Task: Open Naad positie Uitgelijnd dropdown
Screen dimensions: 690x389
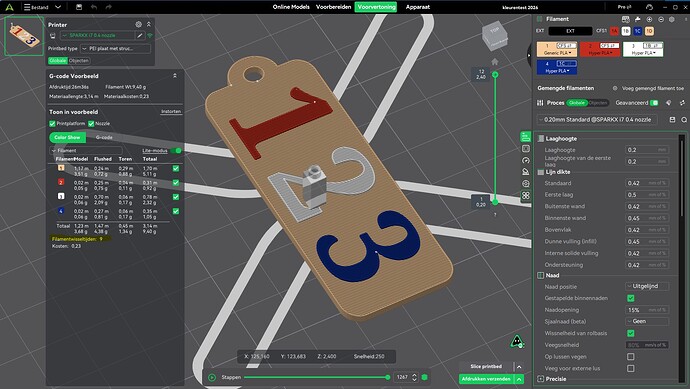Action: tap(647, 286)
